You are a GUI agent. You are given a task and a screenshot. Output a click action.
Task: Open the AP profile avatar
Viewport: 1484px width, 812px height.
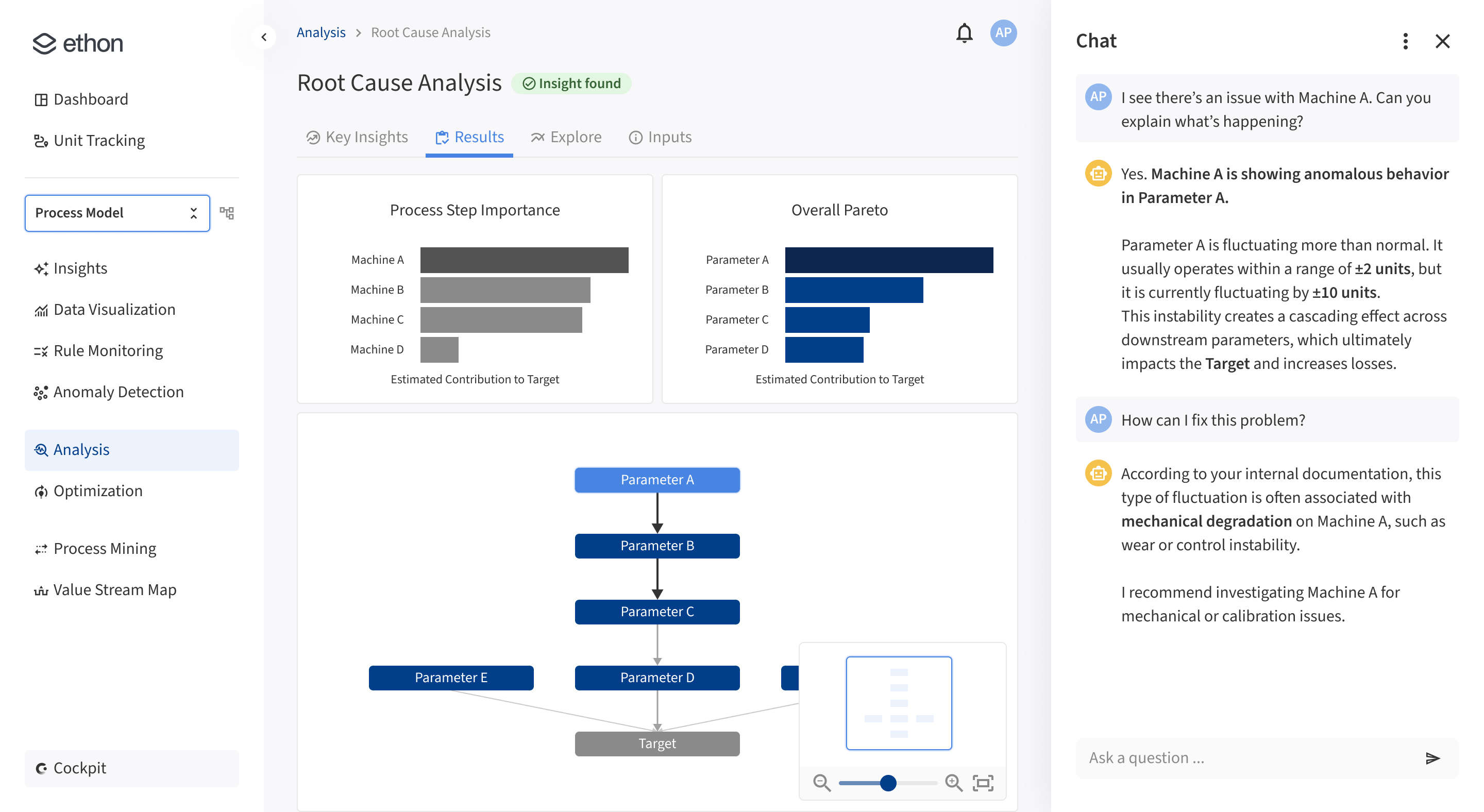coord(1003,33)
